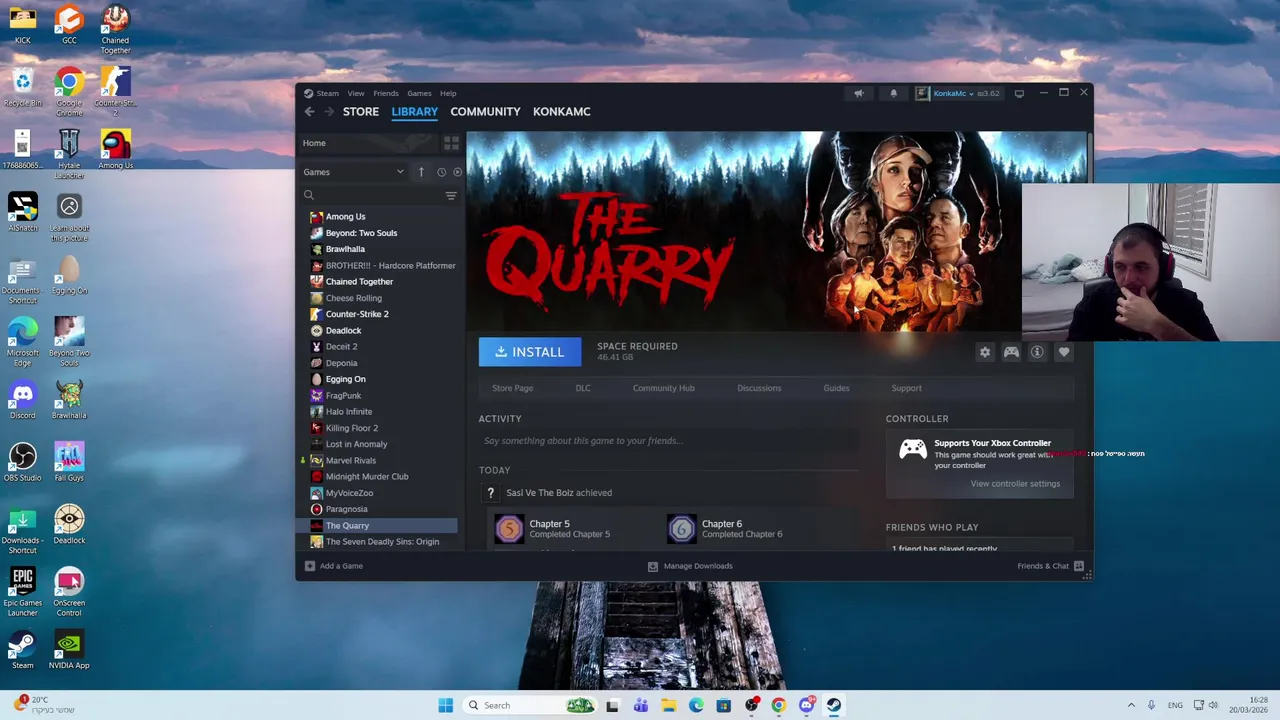
Task: Click the activity status text box
Action: [x=668, y=441]
